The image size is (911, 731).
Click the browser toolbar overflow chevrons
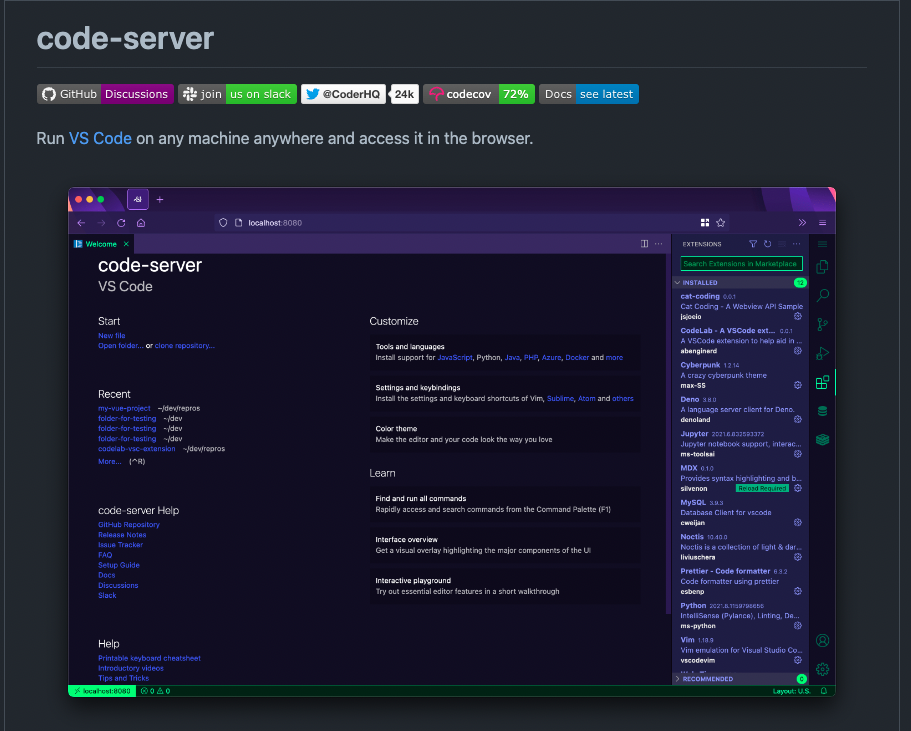tap(802, 223)
